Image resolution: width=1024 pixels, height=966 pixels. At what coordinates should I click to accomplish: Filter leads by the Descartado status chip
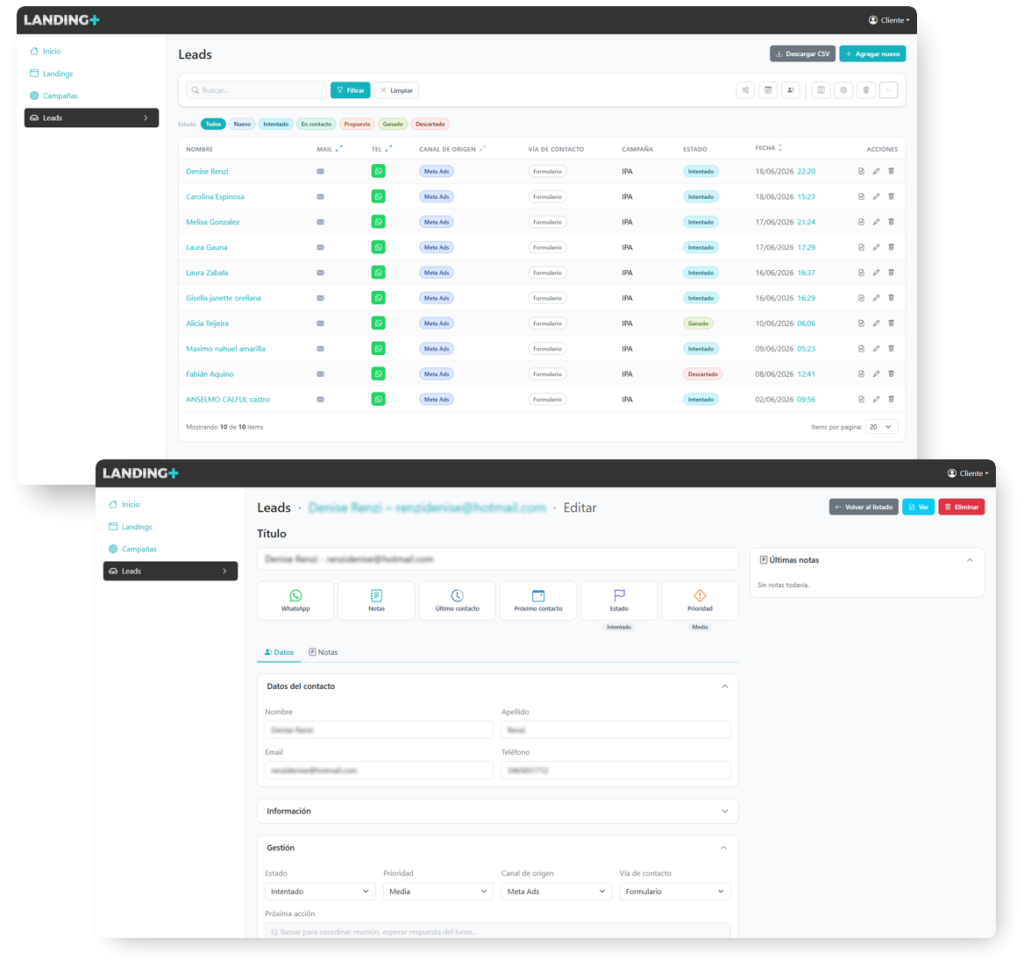coord(430,124)
